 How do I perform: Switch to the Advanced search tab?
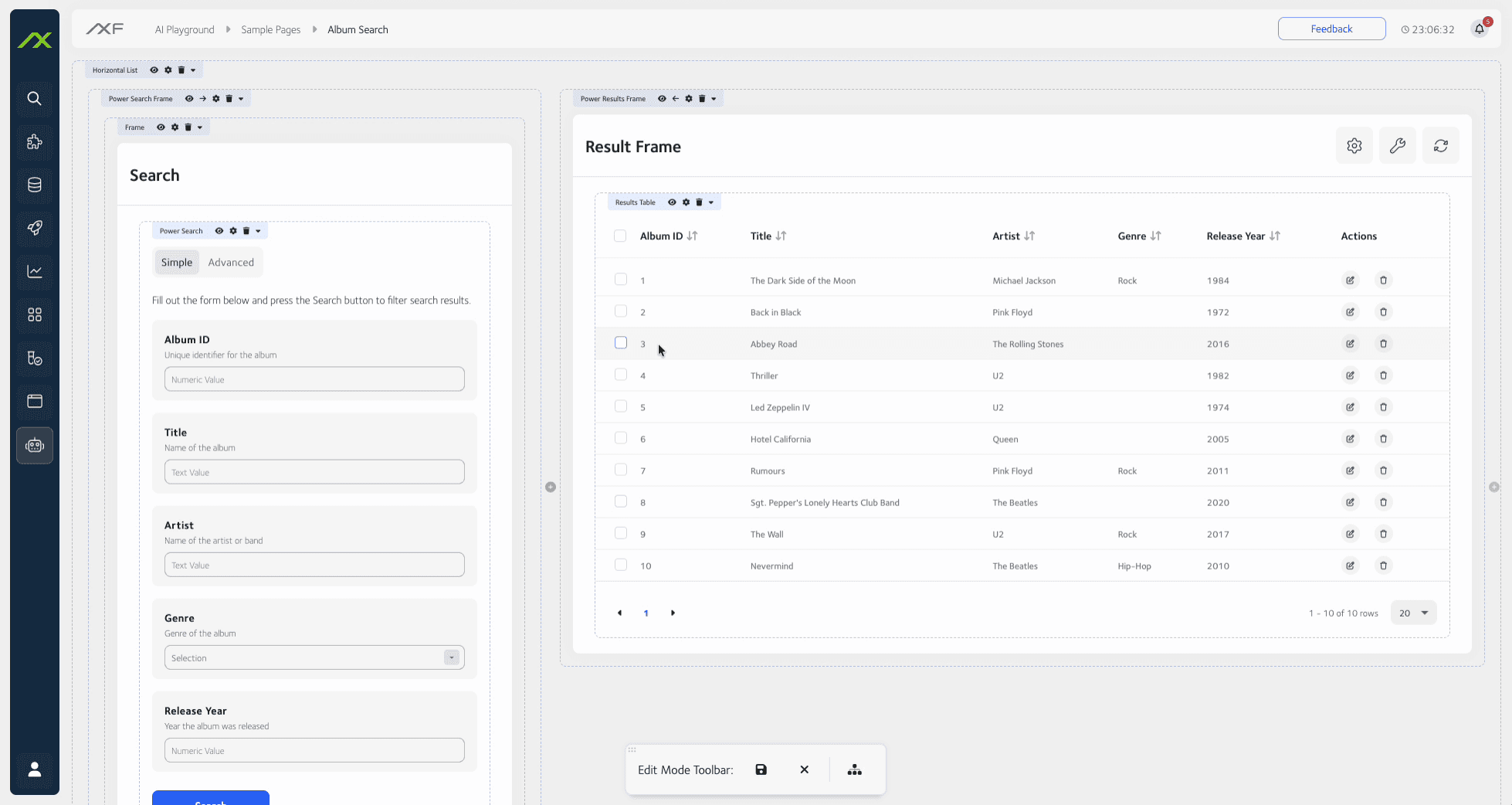coord(231,263)
